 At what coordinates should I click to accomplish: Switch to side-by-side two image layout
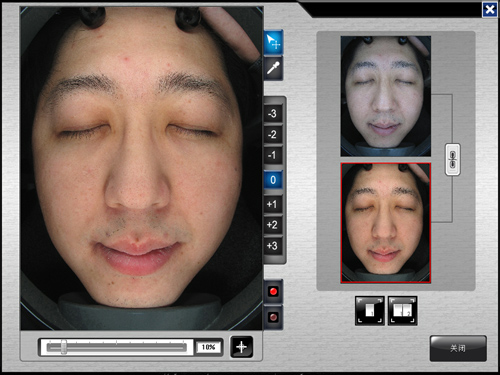[402, 311]
